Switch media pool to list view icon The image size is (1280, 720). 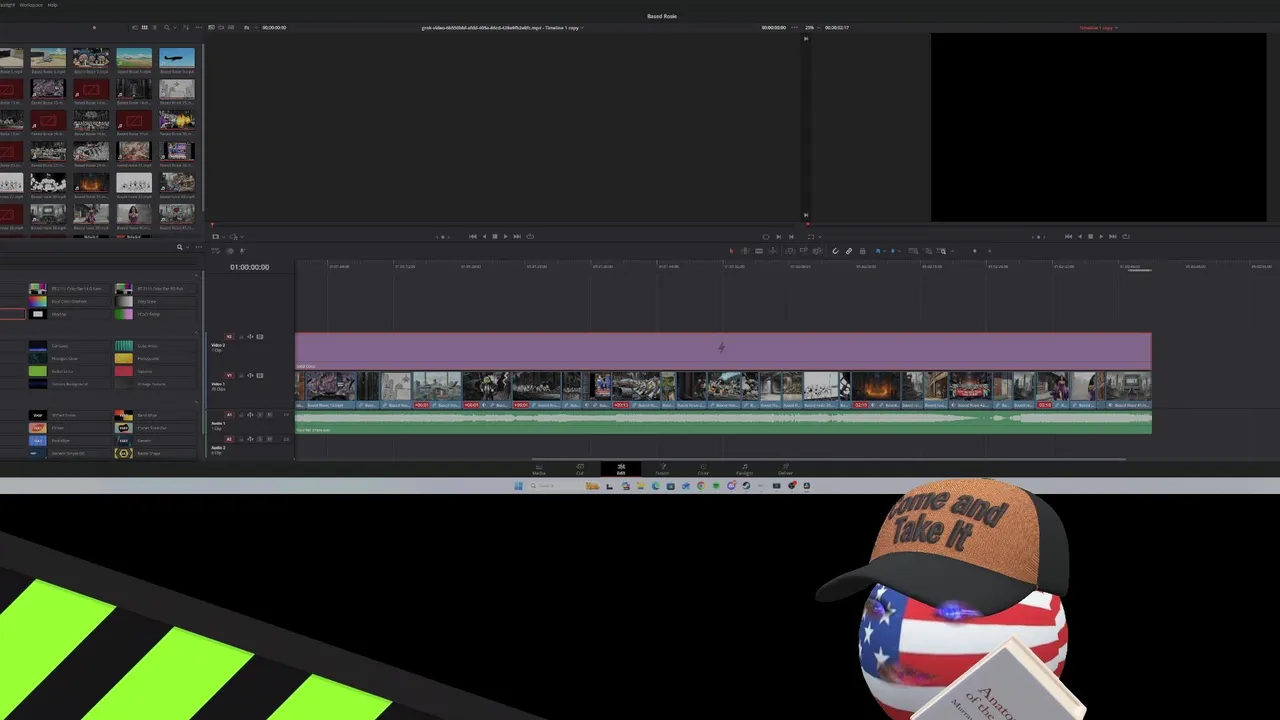[155, 27]
